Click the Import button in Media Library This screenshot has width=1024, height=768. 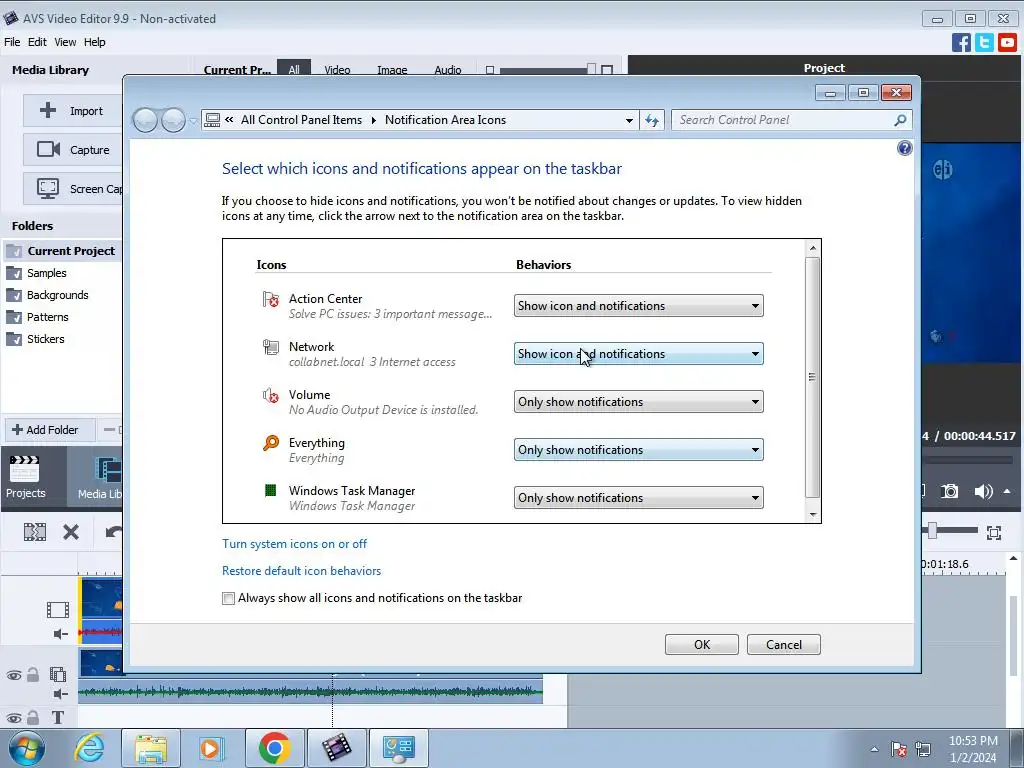point(72,111)
